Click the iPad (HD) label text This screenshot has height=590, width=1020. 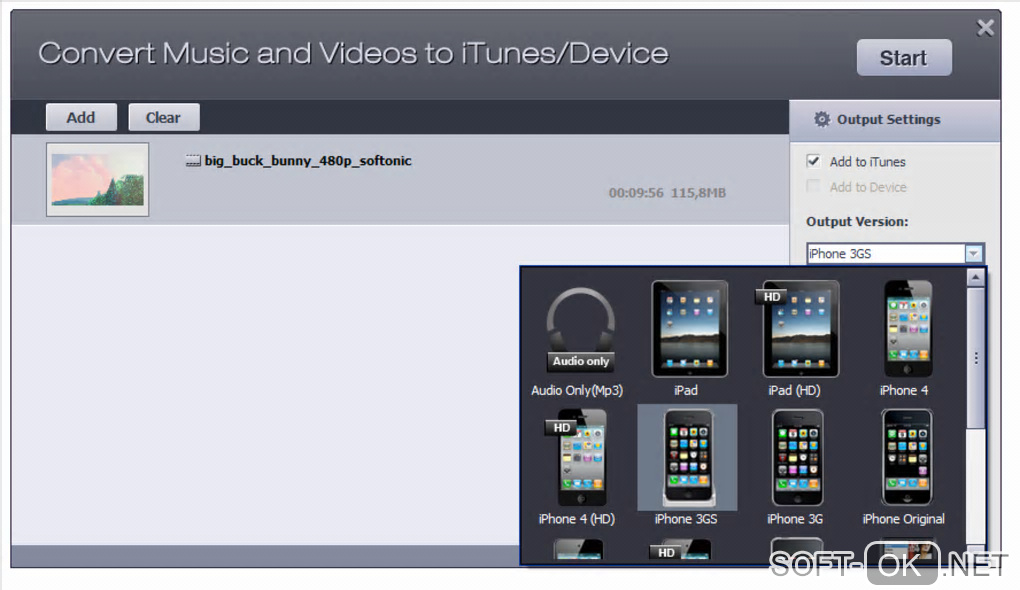tap(794, 390)
